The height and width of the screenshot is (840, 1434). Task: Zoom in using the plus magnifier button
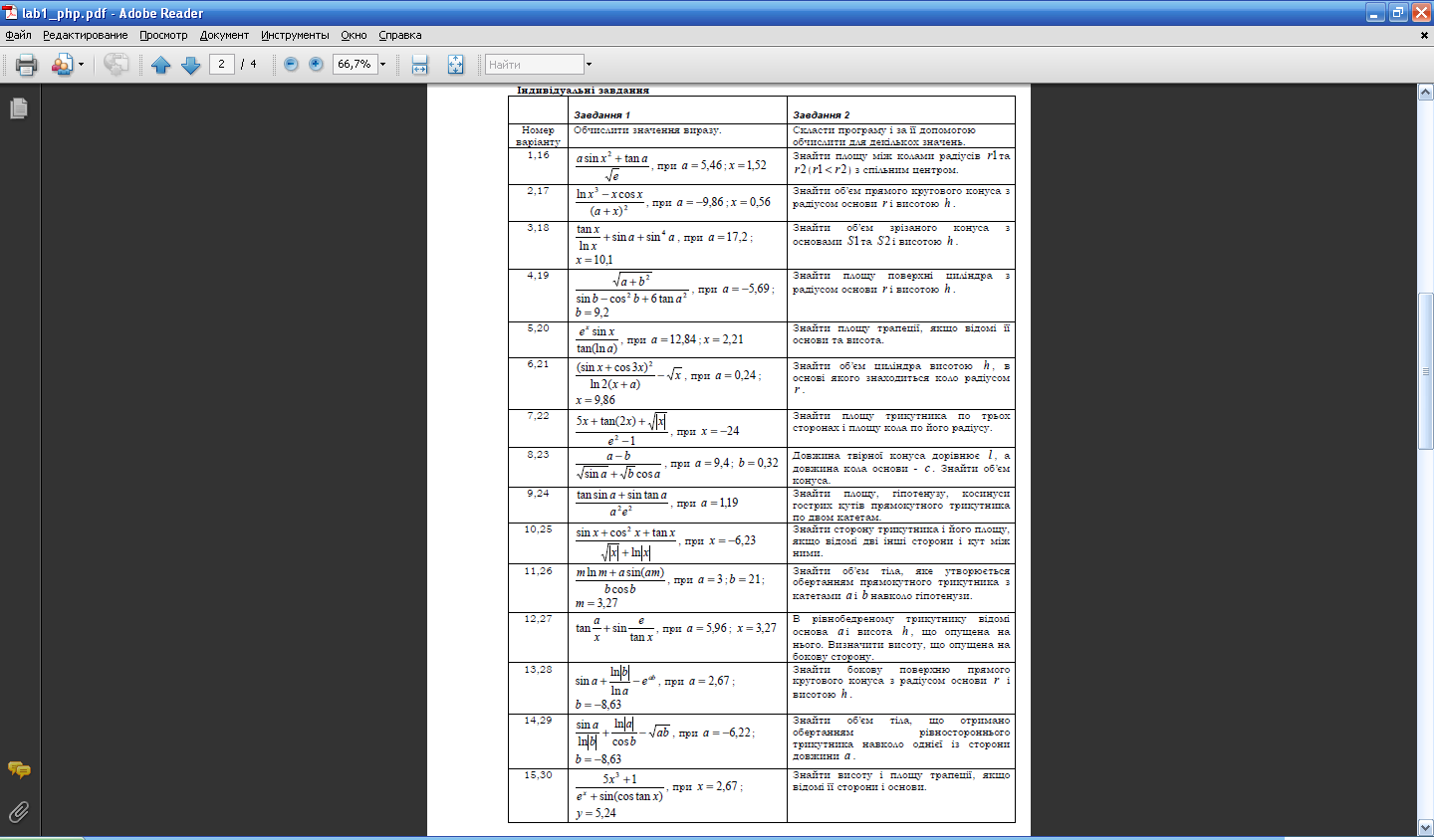316,64
